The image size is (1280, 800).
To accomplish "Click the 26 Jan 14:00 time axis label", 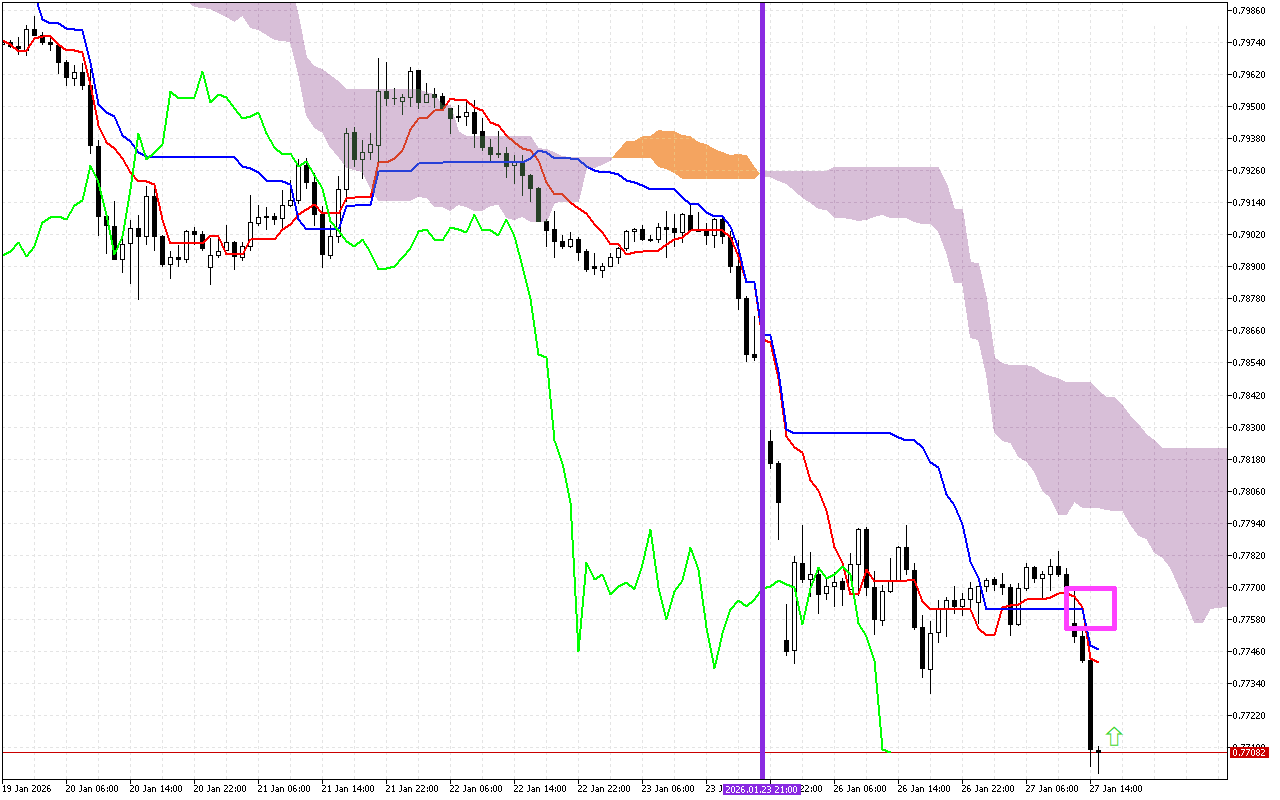I will [922, 789].
